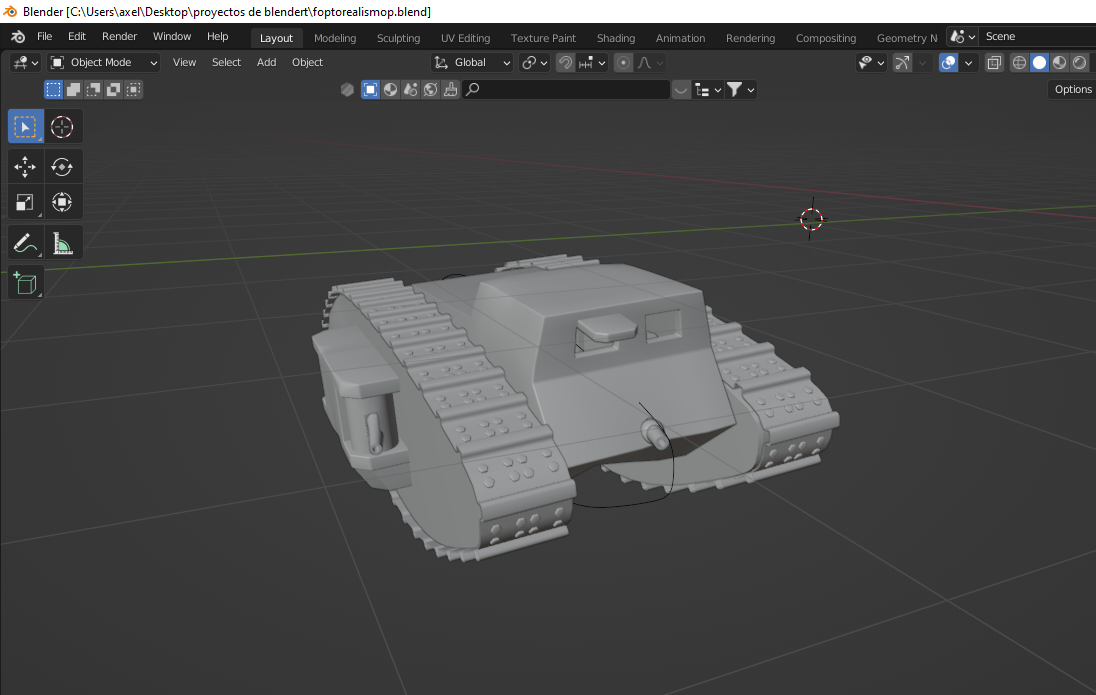Toggle X-Ray view
Screen dimensions: 1096x695
994,63
